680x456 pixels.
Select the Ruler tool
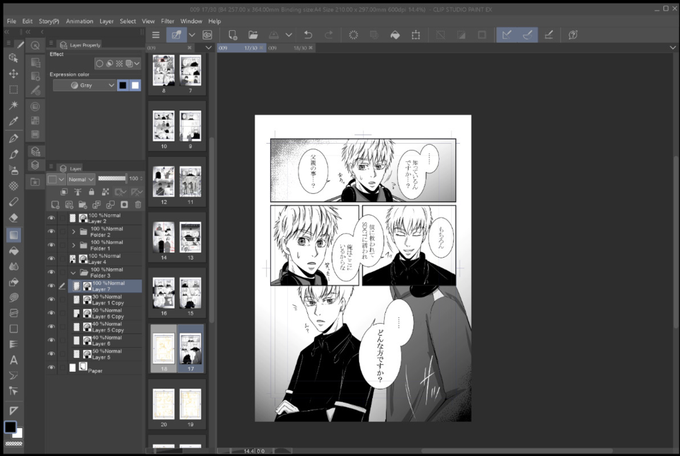click(13, 410)
